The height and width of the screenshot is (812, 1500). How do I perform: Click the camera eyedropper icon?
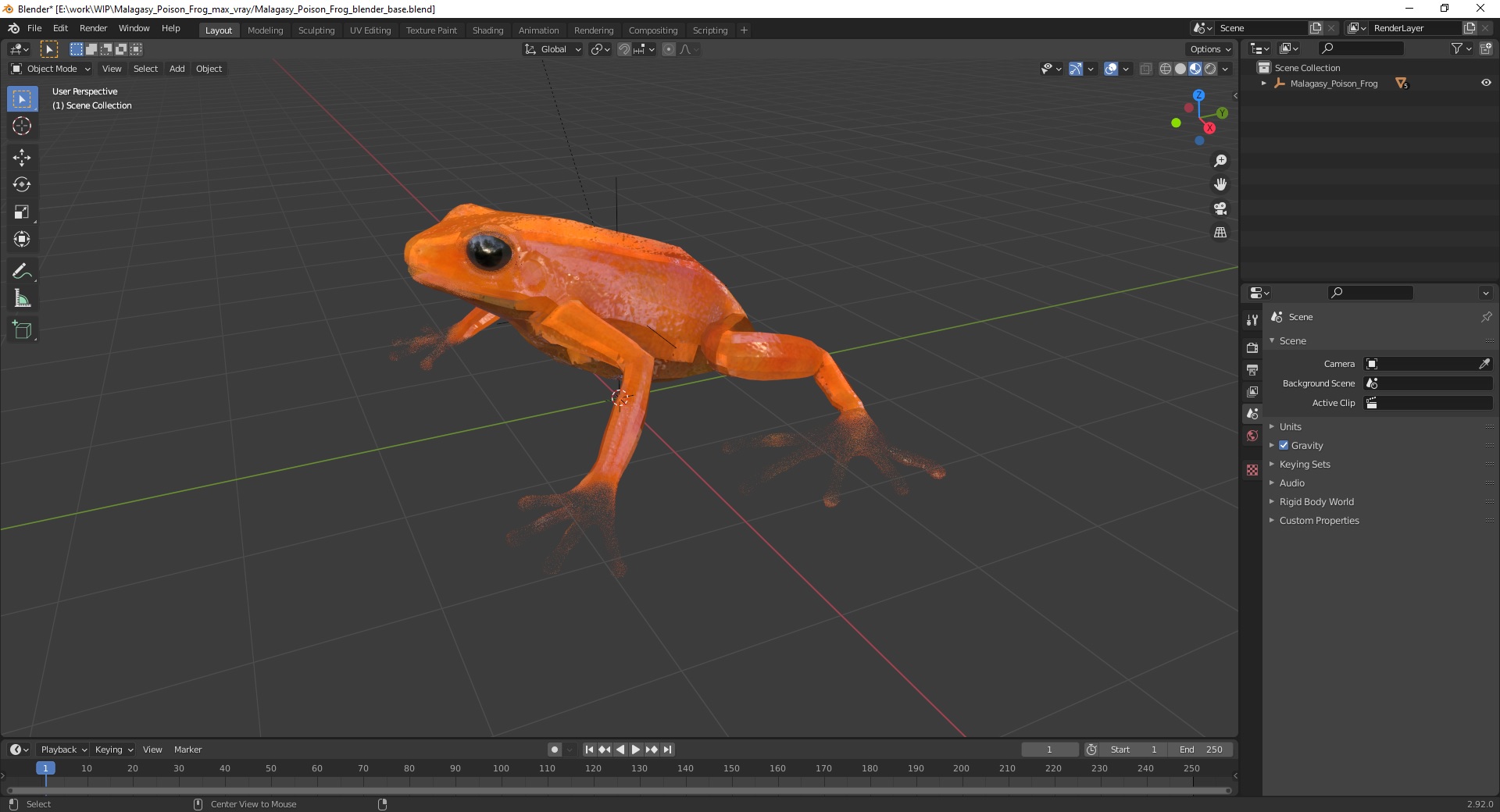pyautogui.click(x=1484, y=364)
